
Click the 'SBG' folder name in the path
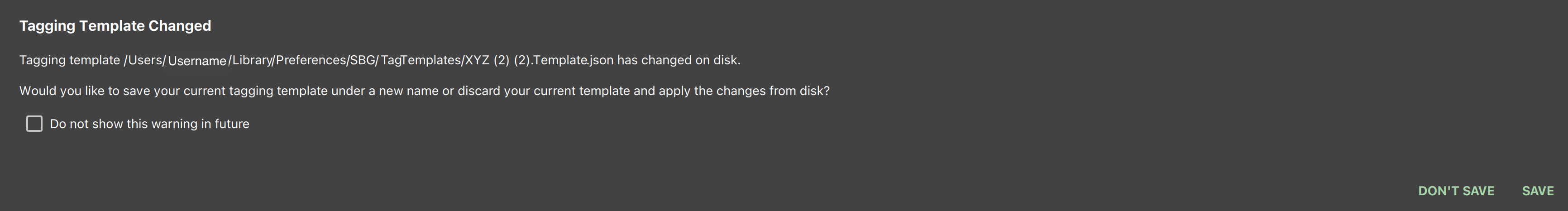(362, 60)
